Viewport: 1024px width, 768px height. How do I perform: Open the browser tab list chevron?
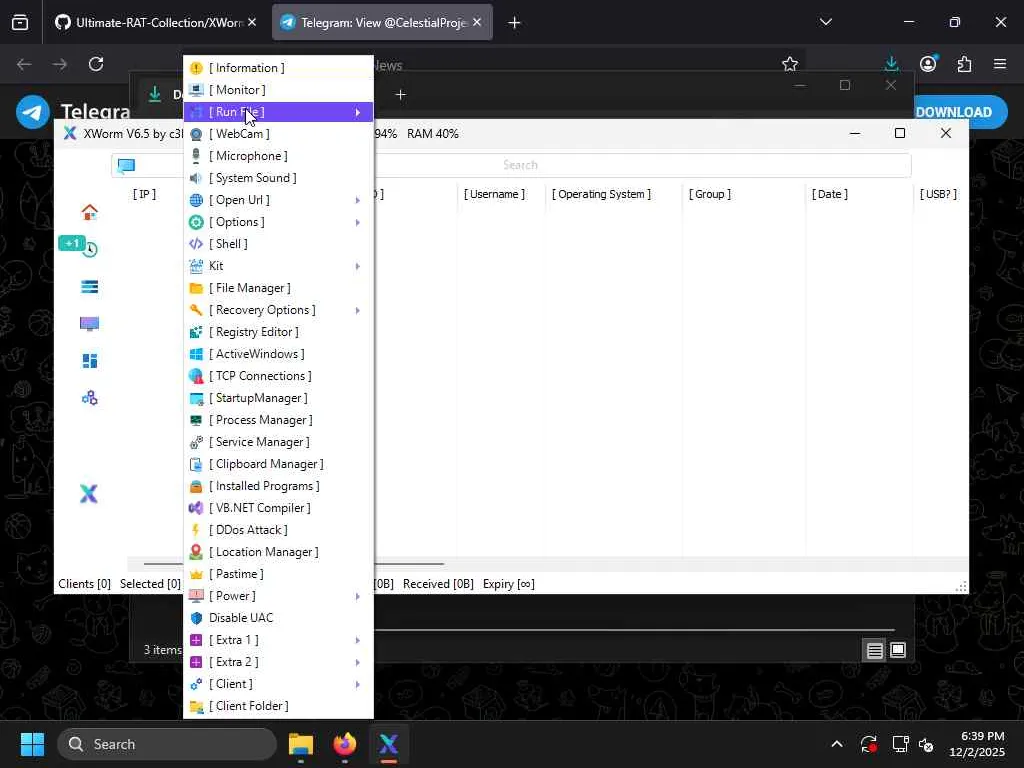[x=826, y=22]
